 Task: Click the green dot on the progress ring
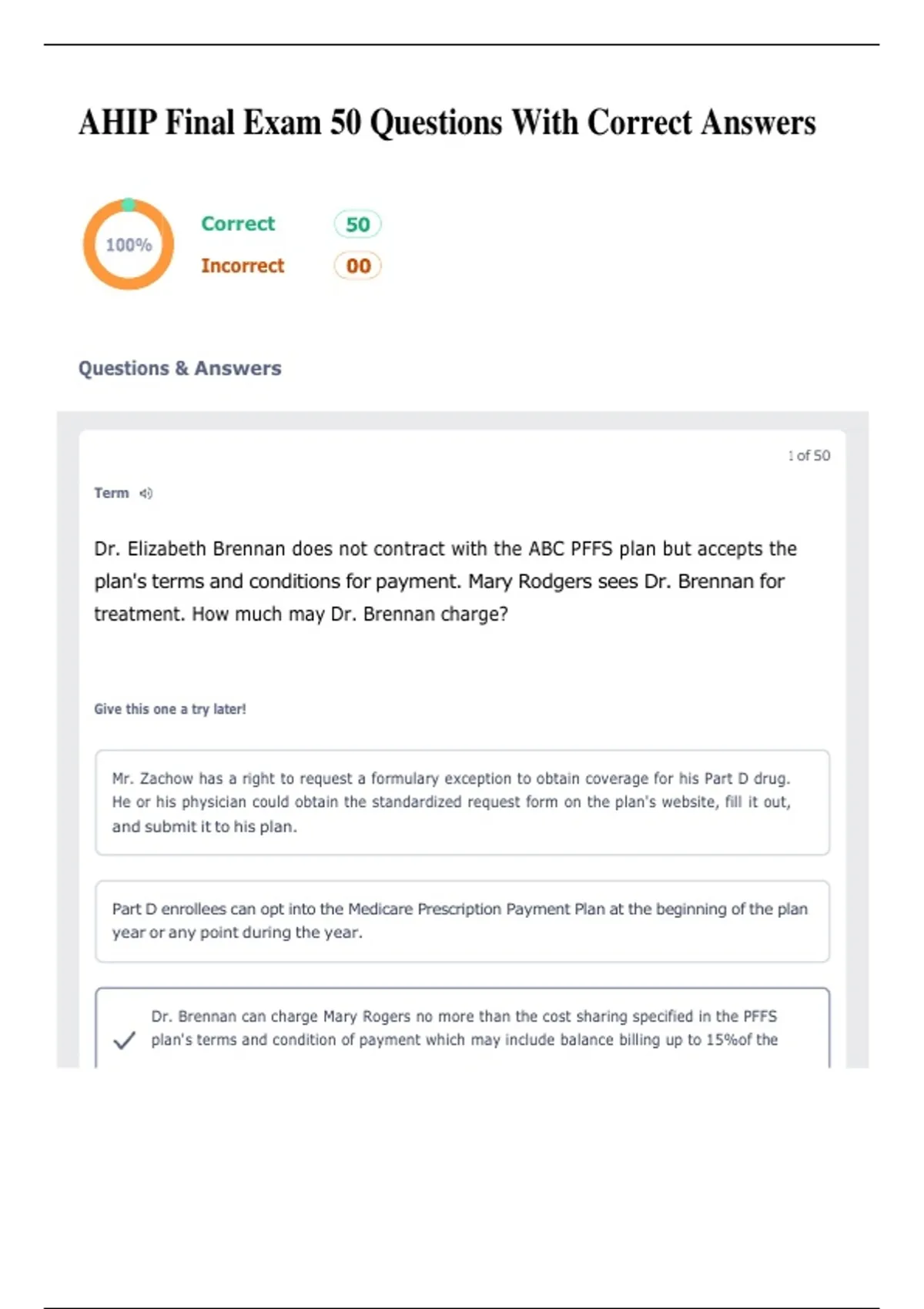129,204
